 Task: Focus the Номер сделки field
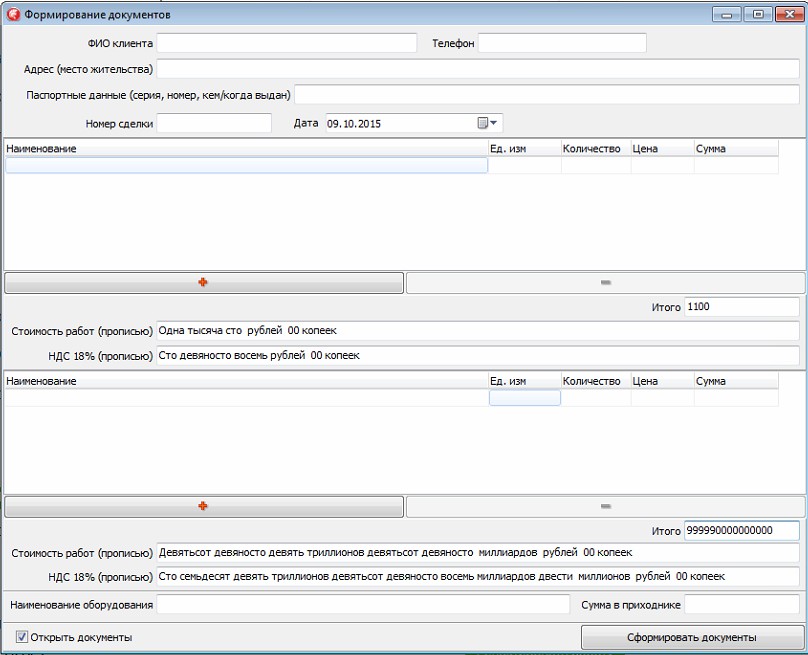214,123
